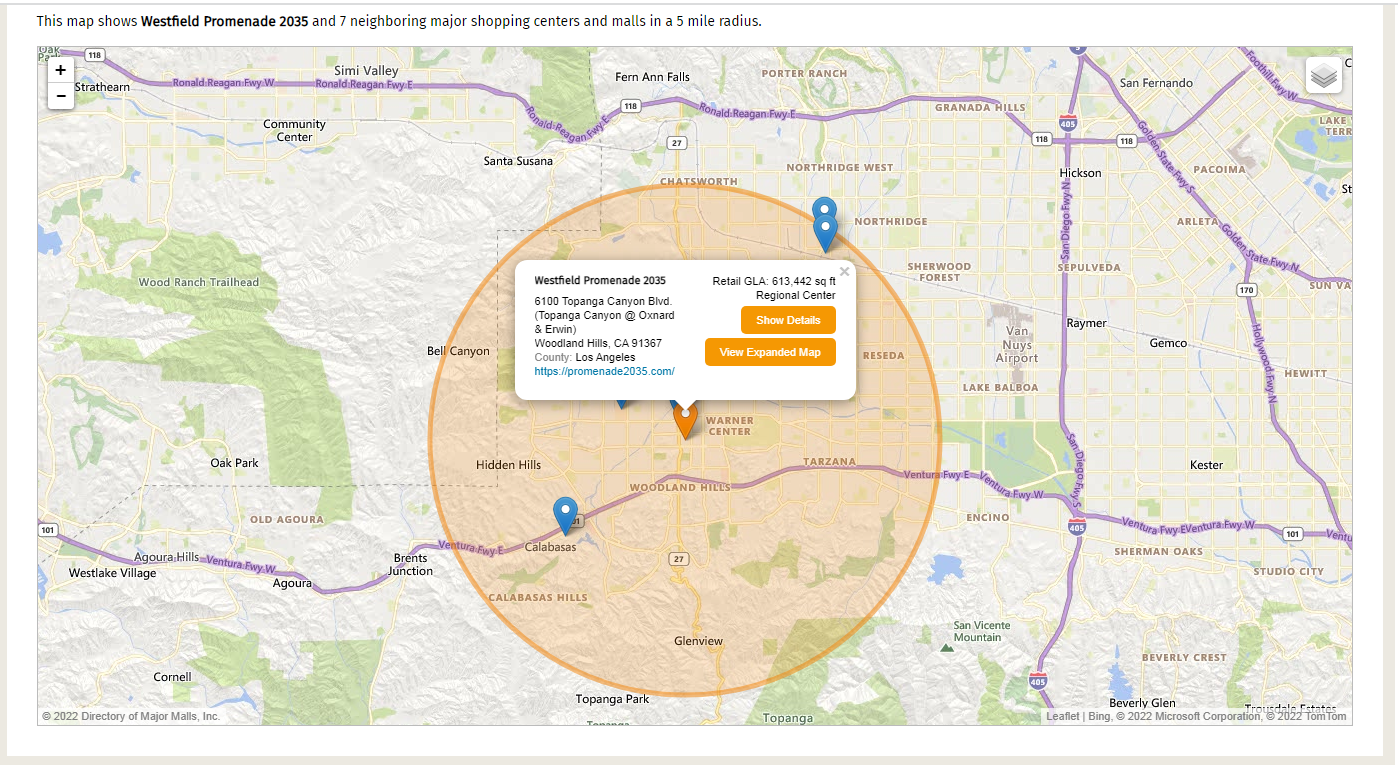Click the Wood Ranch Trailhead label
The image size is (1398, 765).
click(199, 282)
